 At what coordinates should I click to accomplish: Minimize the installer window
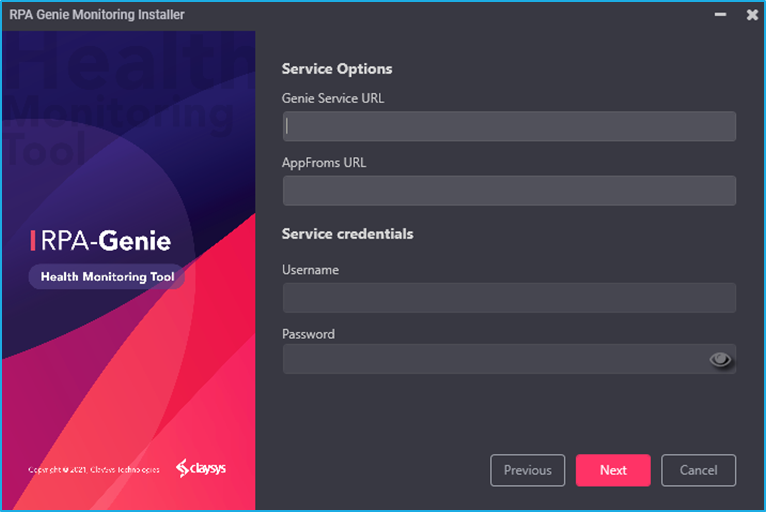719,15
